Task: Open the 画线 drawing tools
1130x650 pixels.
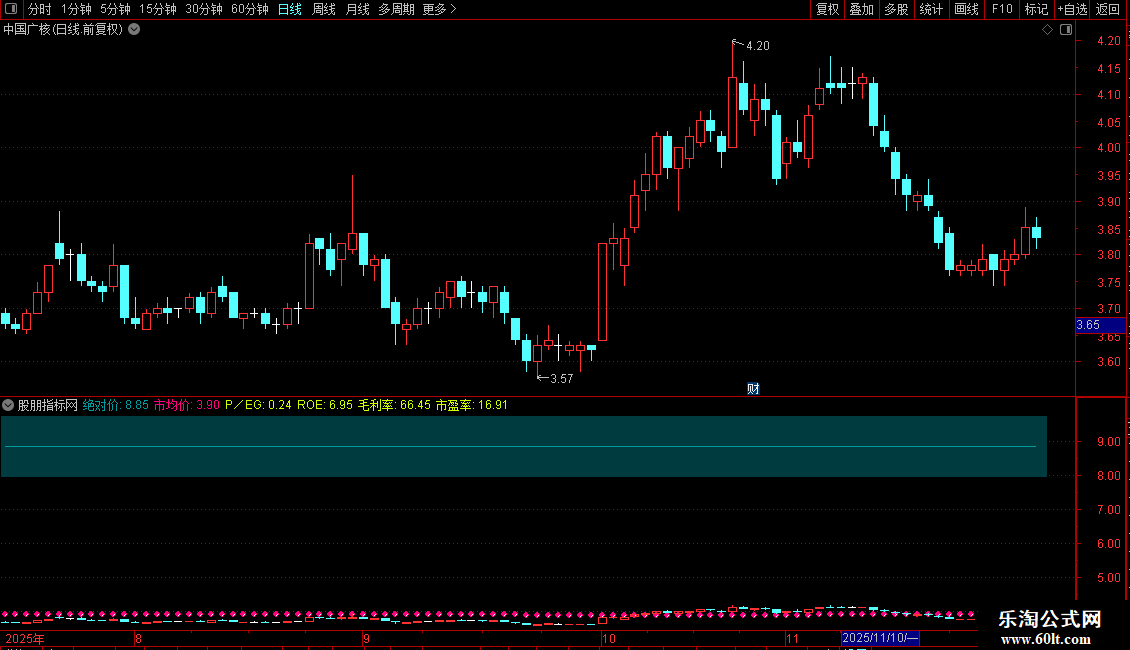Action: (x=966, y=9)
